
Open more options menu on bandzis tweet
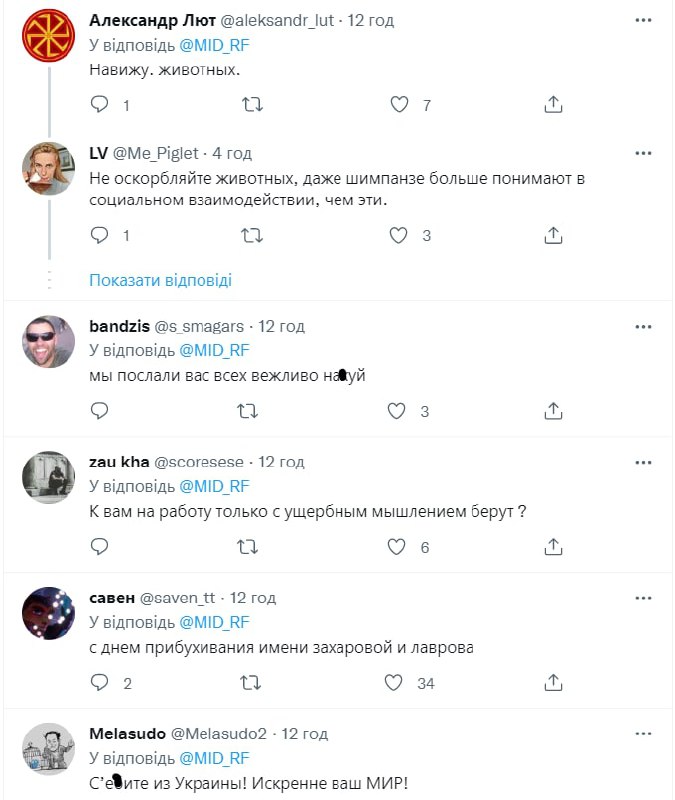(644, 326)
